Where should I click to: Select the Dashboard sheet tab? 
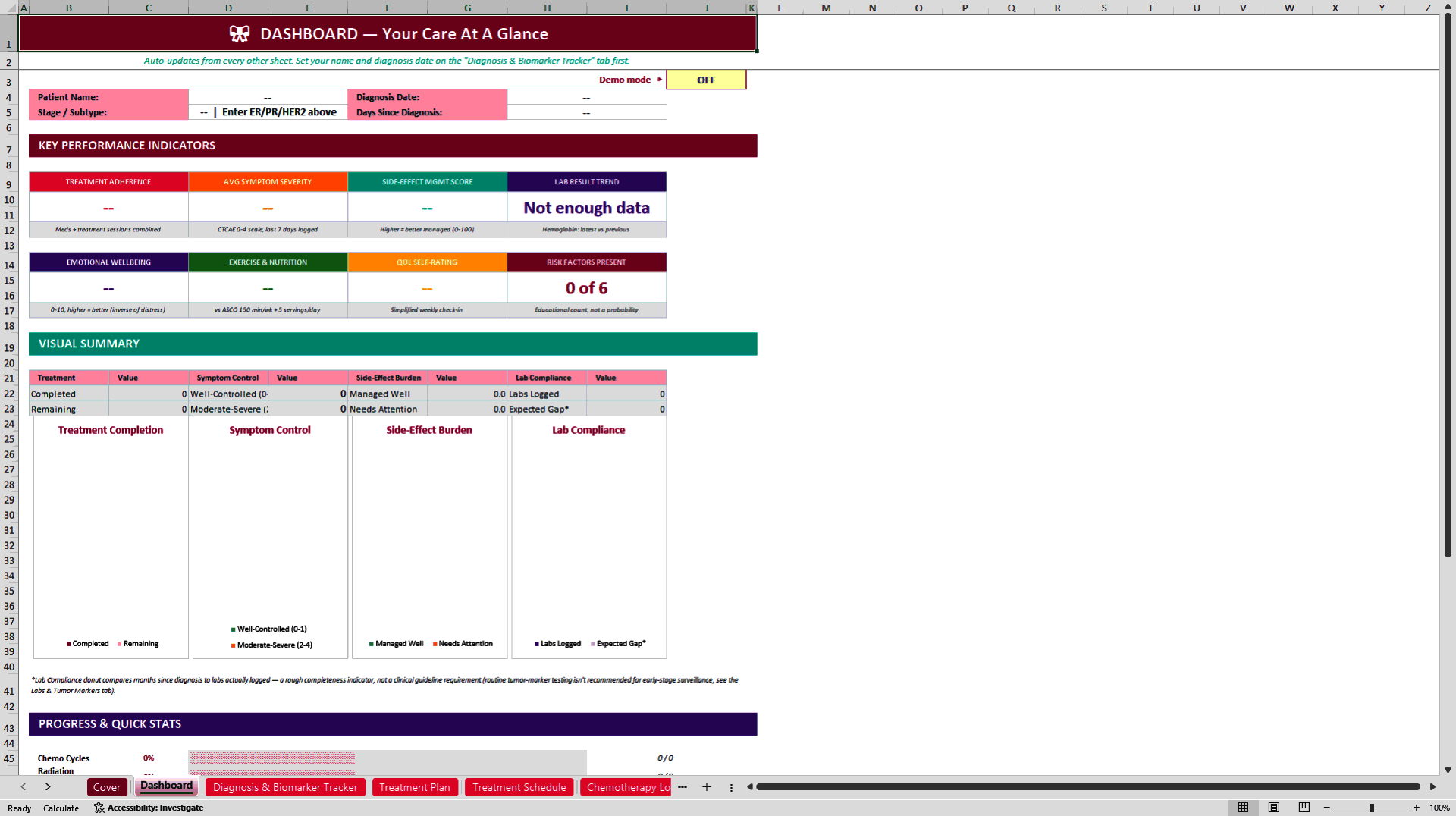tap(167, 786)
